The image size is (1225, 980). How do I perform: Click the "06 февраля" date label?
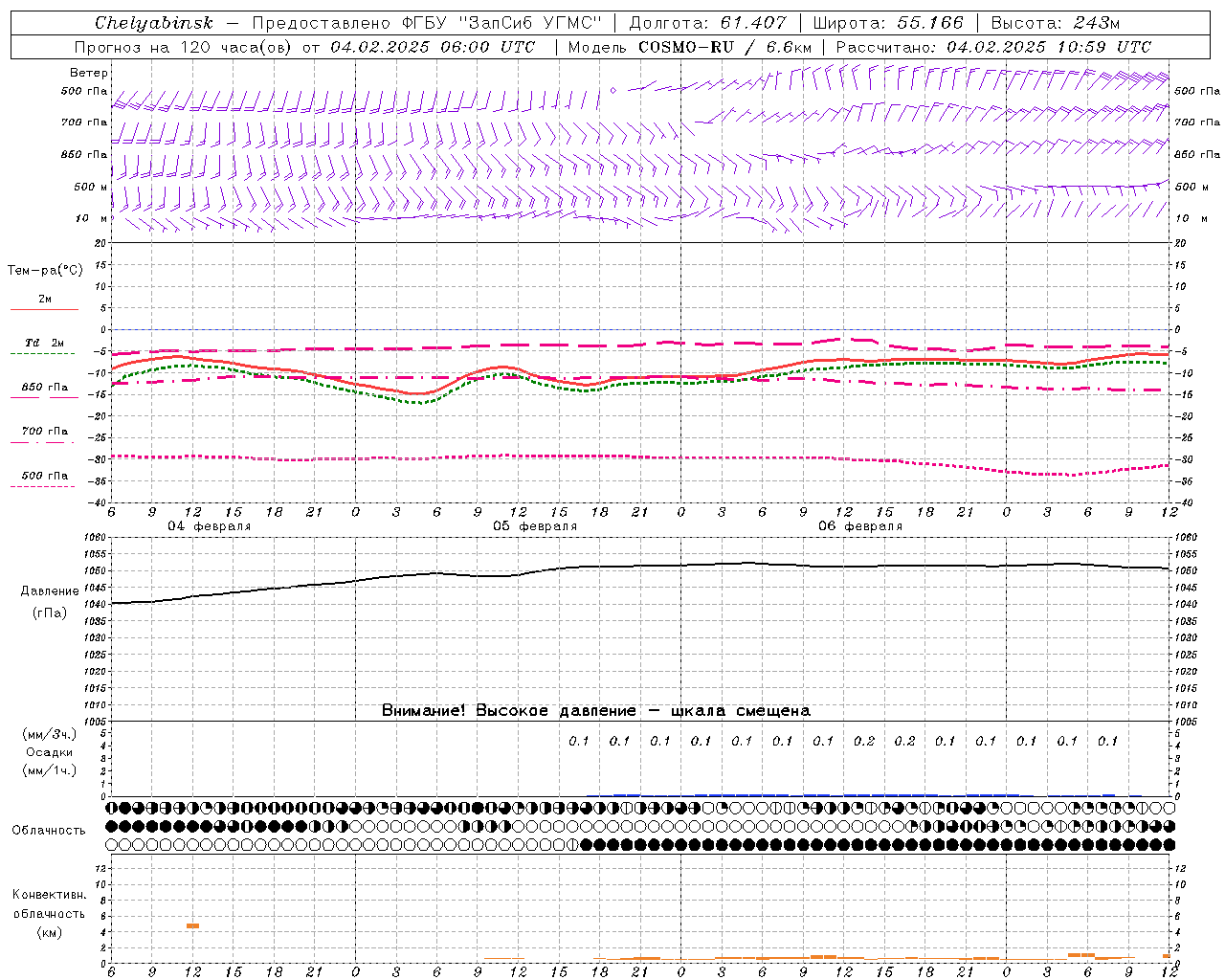pyautogui.click(x=860, y=526)
